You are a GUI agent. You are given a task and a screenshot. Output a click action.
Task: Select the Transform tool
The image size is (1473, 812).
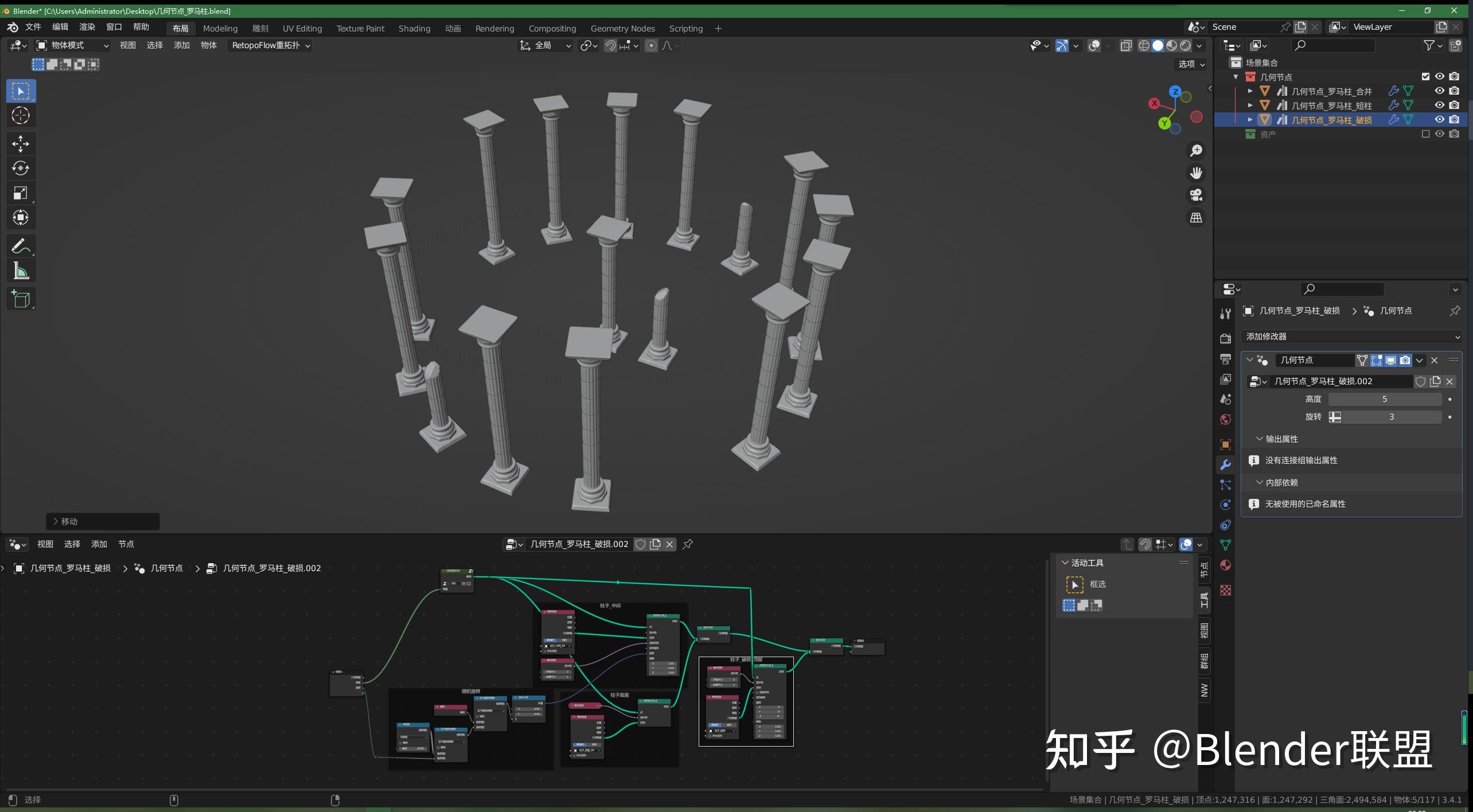[x=21, y=217]
